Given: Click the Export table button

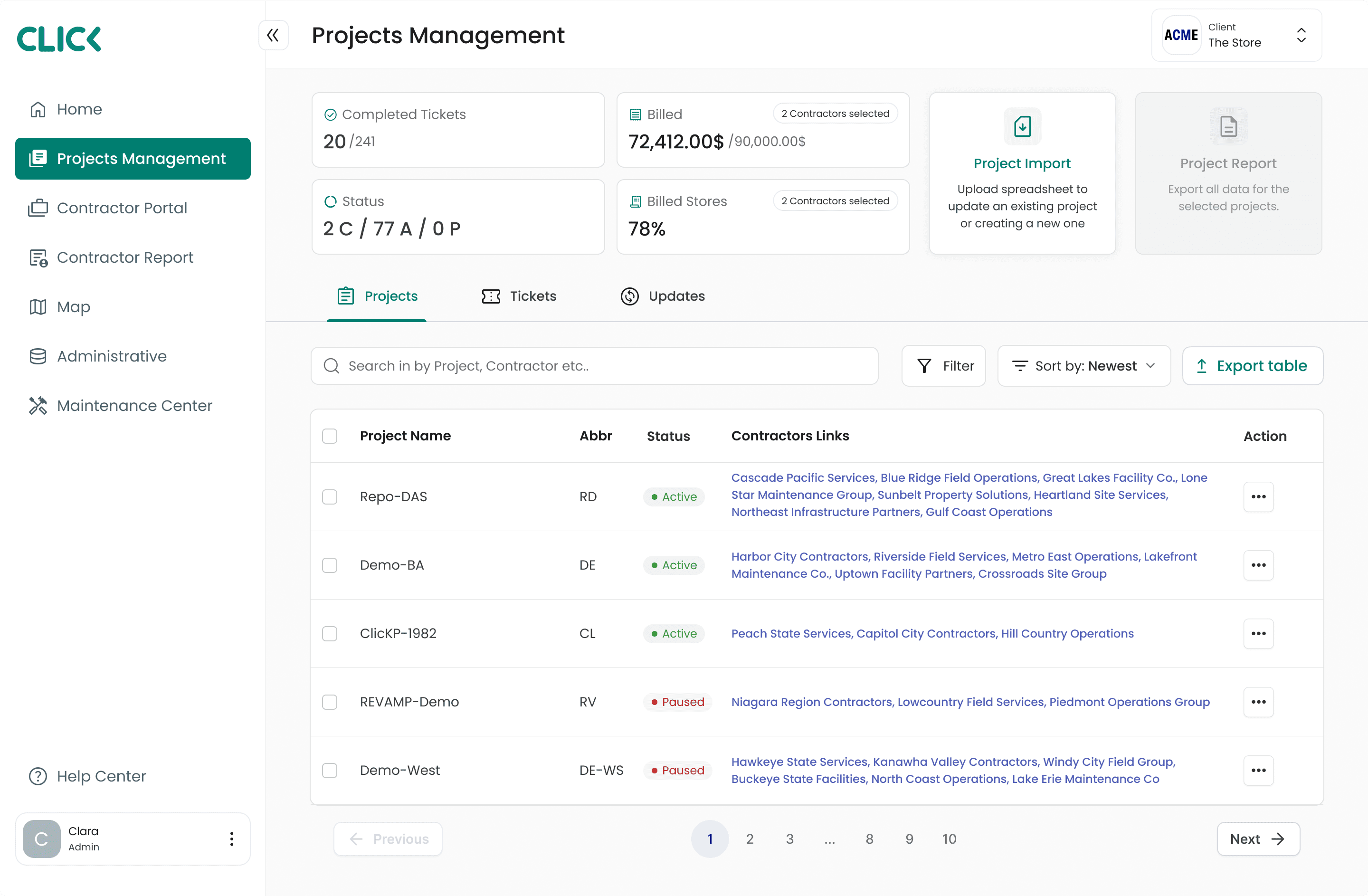Looking at the screenshot, I should 1252,366.
